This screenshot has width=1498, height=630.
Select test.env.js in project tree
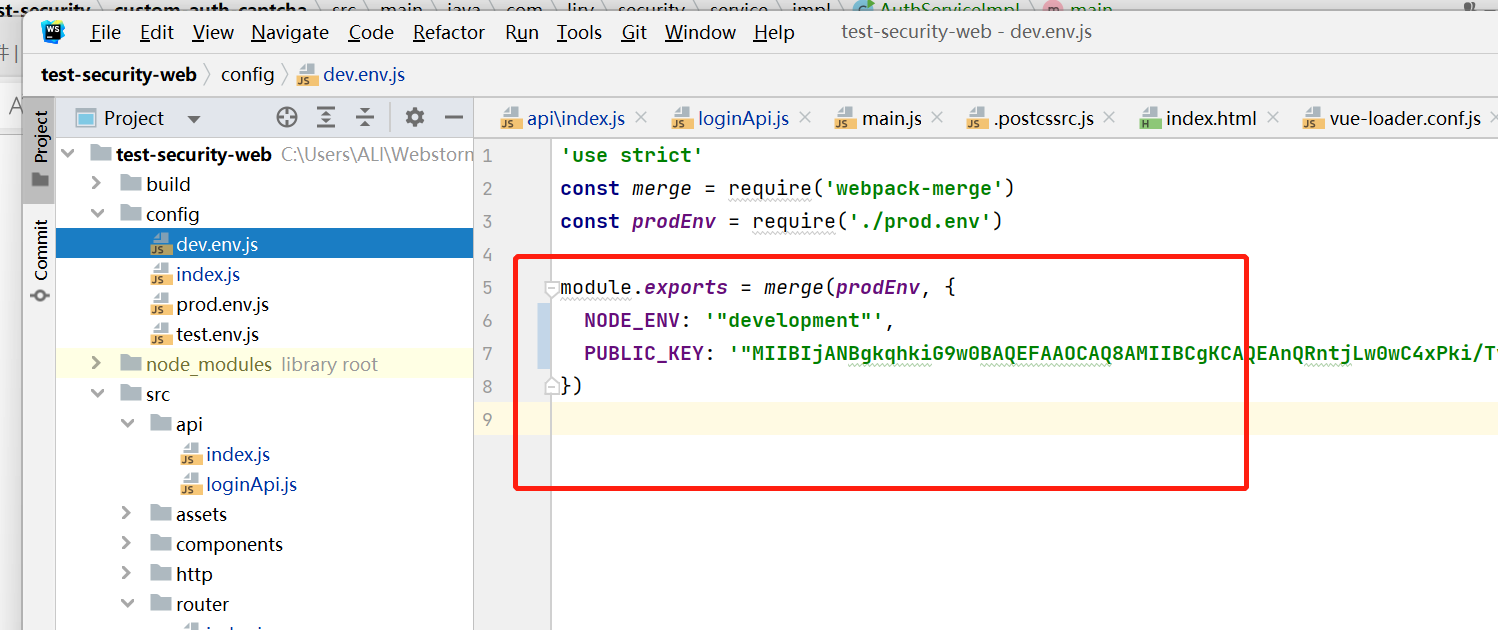(x=264, y=334)
